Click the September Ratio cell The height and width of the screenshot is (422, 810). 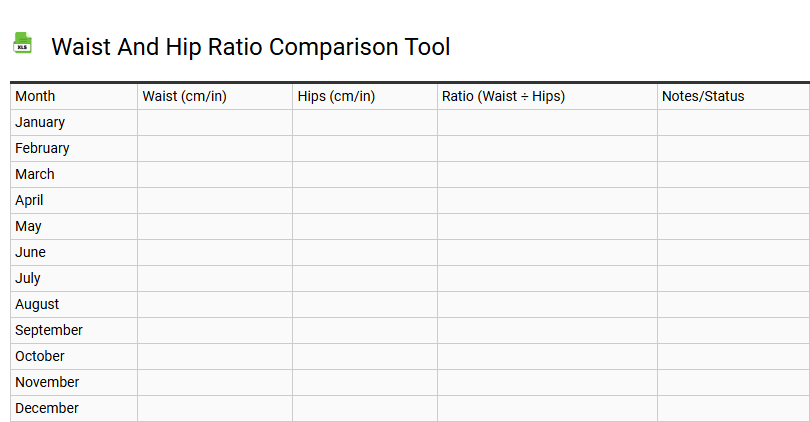(547, 331)
